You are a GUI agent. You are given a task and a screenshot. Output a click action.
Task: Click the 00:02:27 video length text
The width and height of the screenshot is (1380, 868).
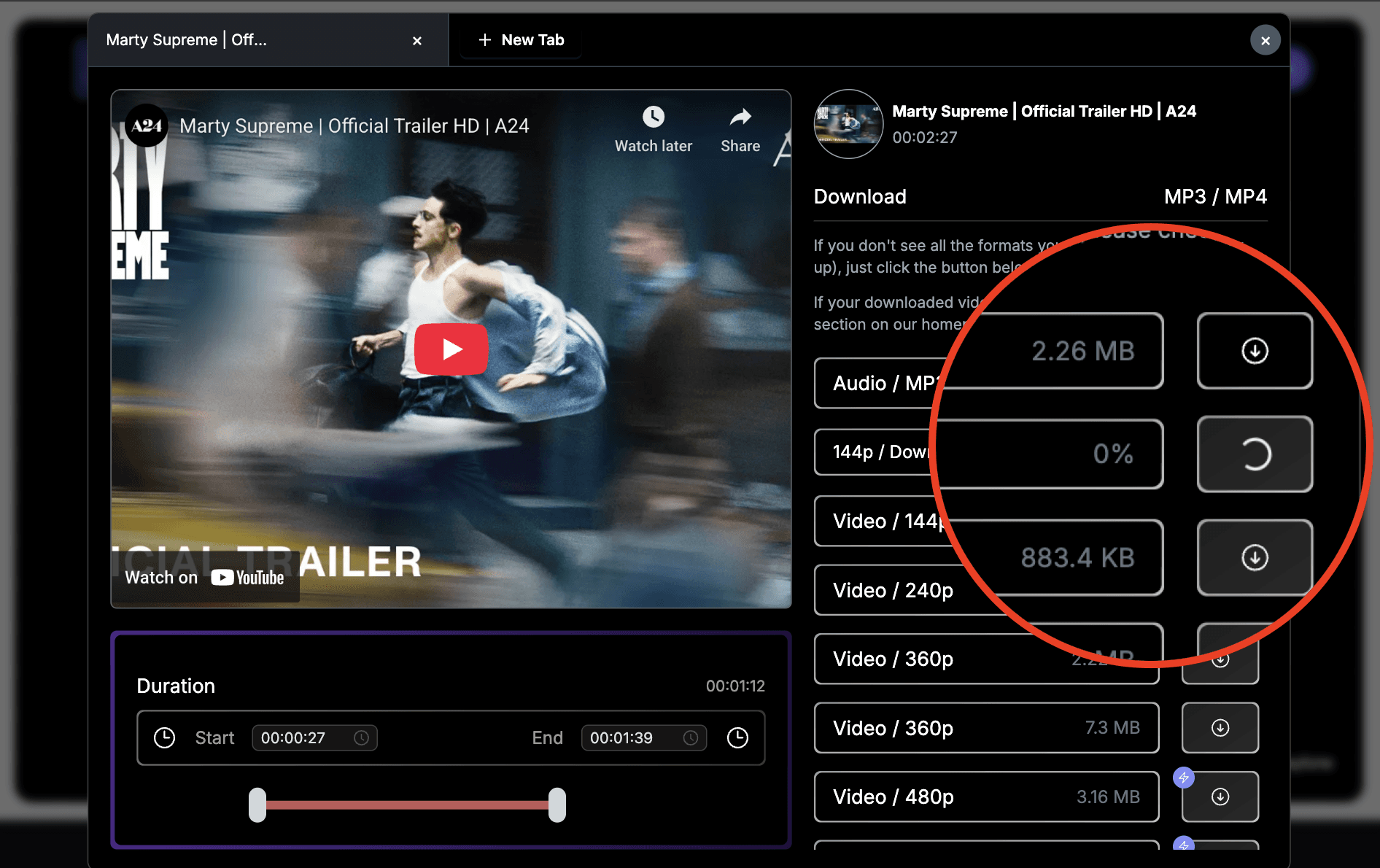pos(925,138)
